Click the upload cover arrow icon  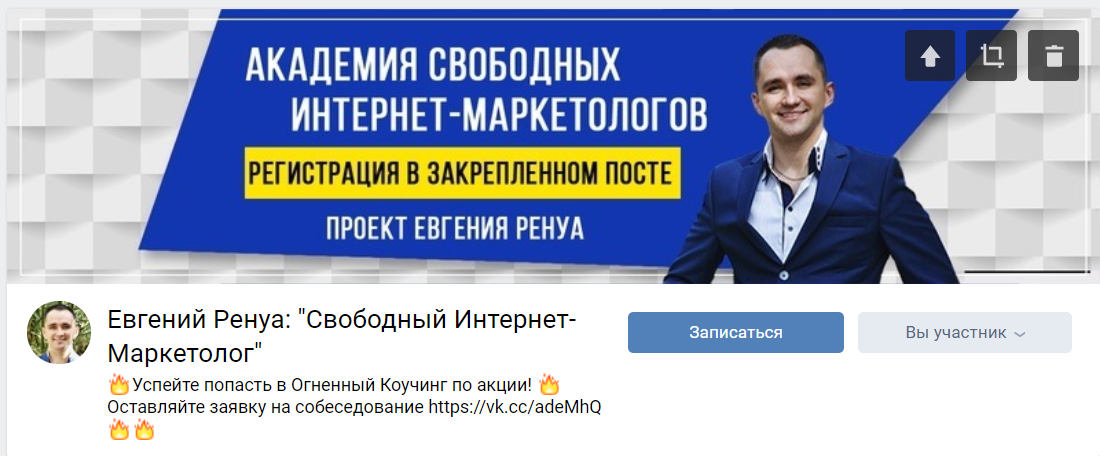(930, 55)
